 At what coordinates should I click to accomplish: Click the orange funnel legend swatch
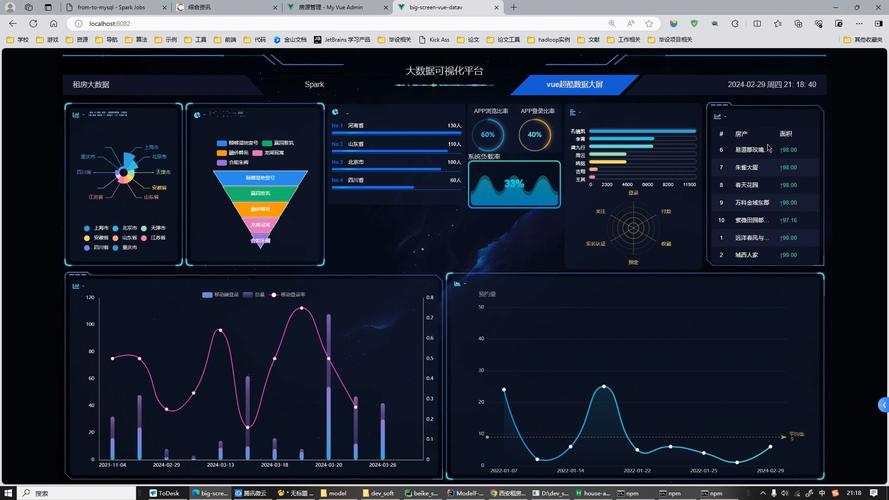[x=222, y=152]
